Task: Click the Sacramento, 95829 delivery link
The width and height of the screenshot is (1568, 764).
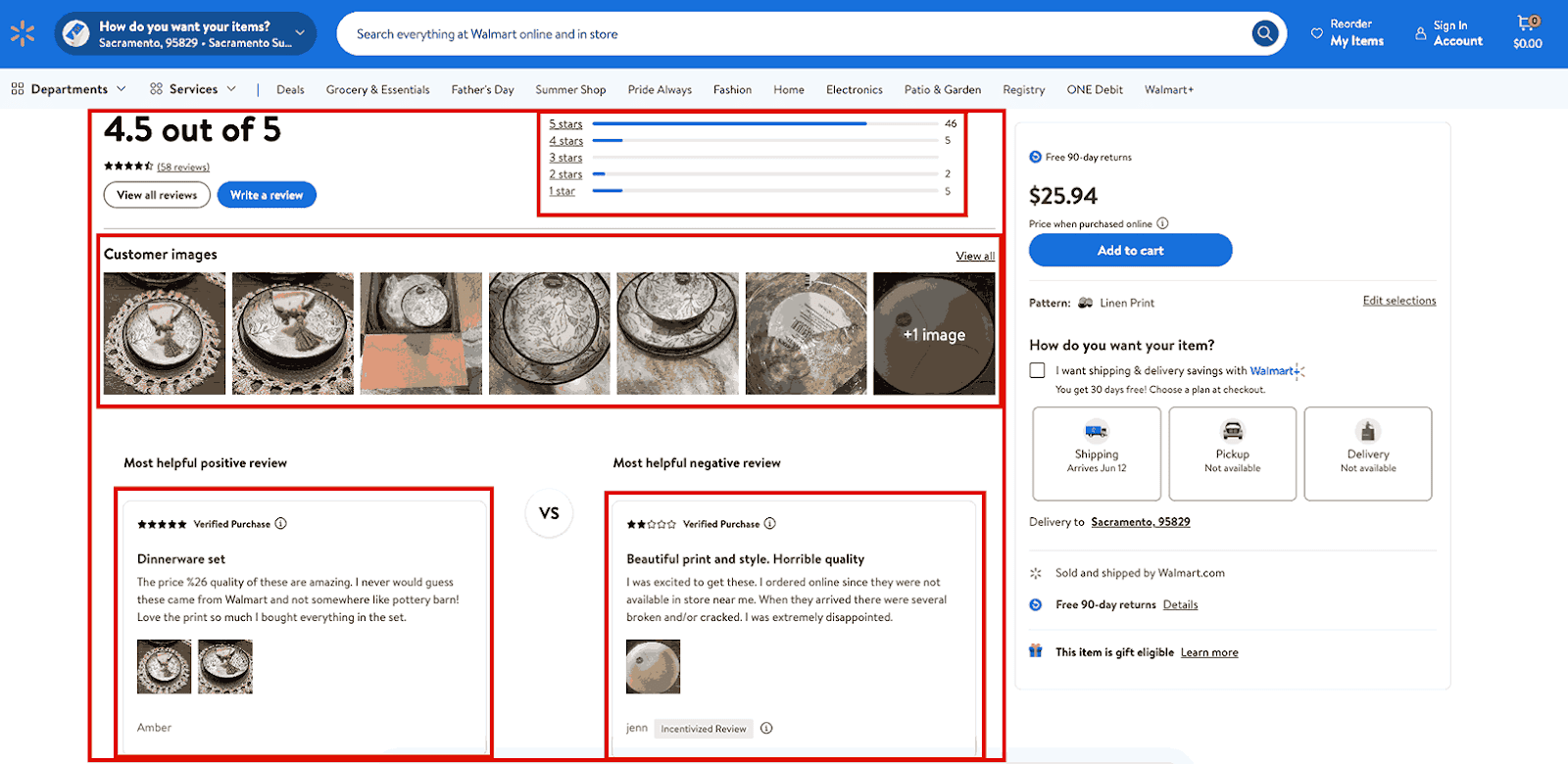Action: tap(1141, 522)
